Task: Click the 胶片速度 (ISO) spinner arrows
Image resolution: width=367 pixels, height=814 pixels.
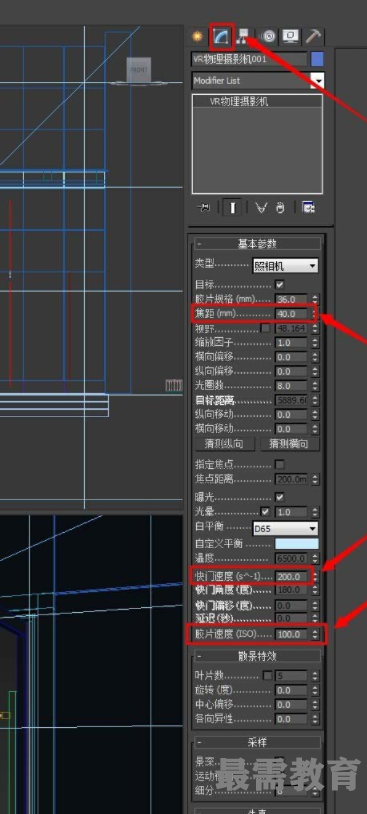Action: pos(315,634)
